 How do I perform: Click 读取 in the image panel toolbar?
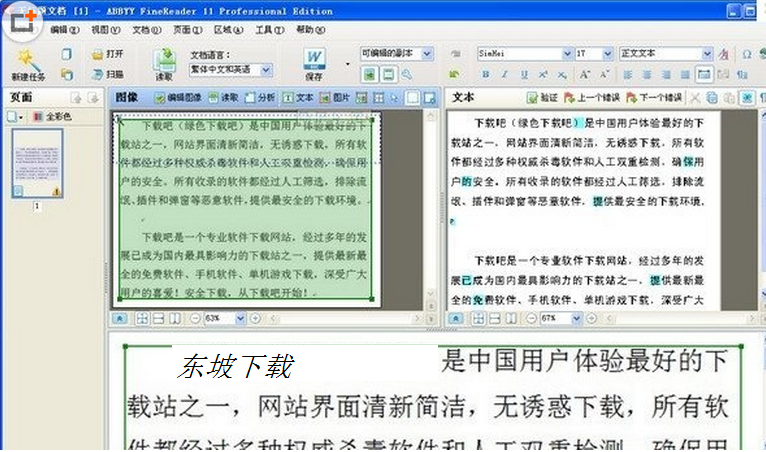tap(223, 98)
